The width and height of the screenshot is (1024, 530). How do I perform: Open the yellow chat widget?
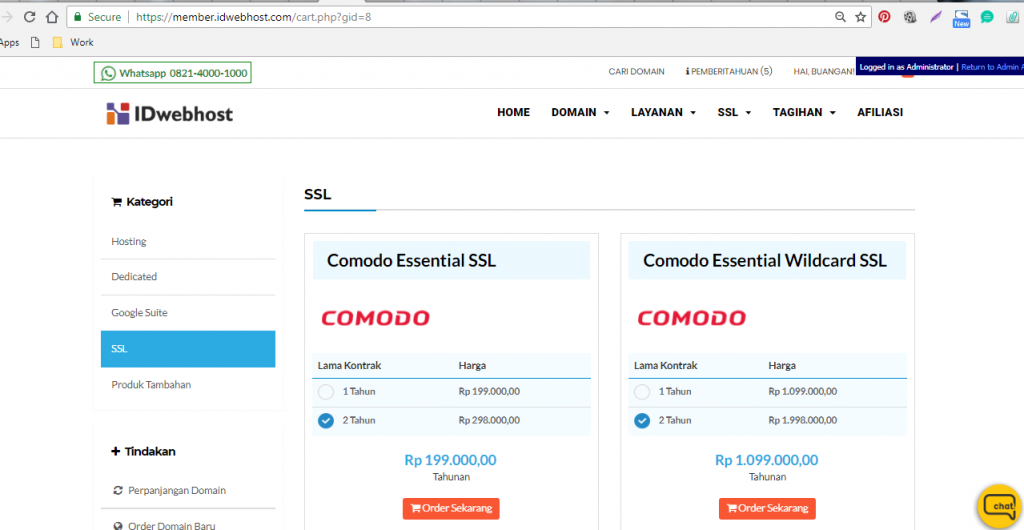pyautogui.click(x=999, y=505)
